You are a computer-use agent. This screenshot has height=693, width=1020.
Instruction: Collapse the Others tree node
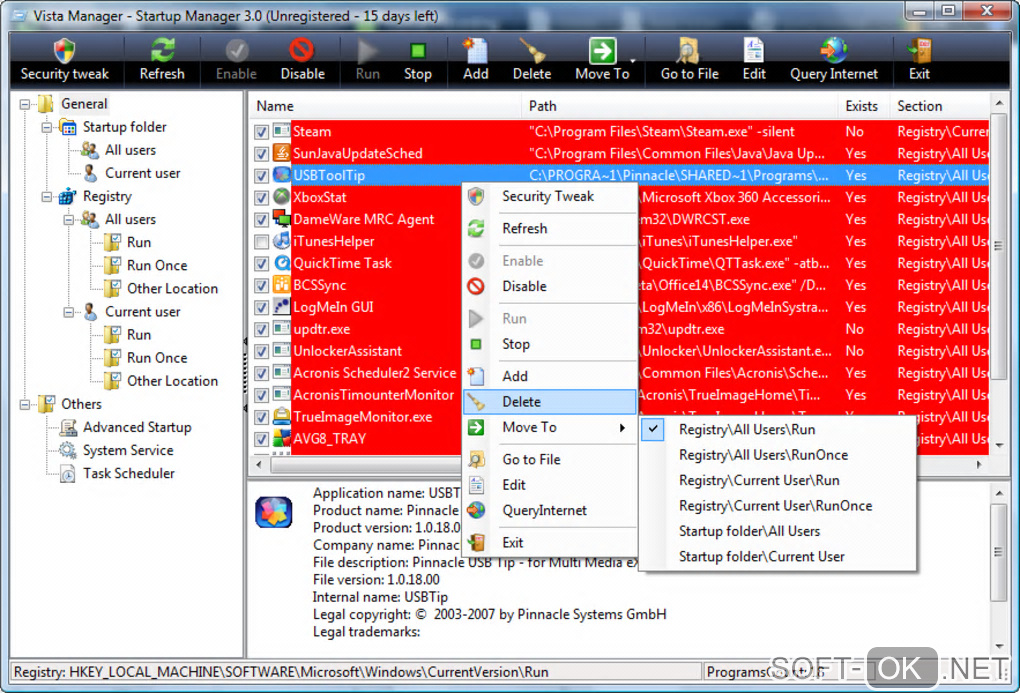[x=25, y=405]
